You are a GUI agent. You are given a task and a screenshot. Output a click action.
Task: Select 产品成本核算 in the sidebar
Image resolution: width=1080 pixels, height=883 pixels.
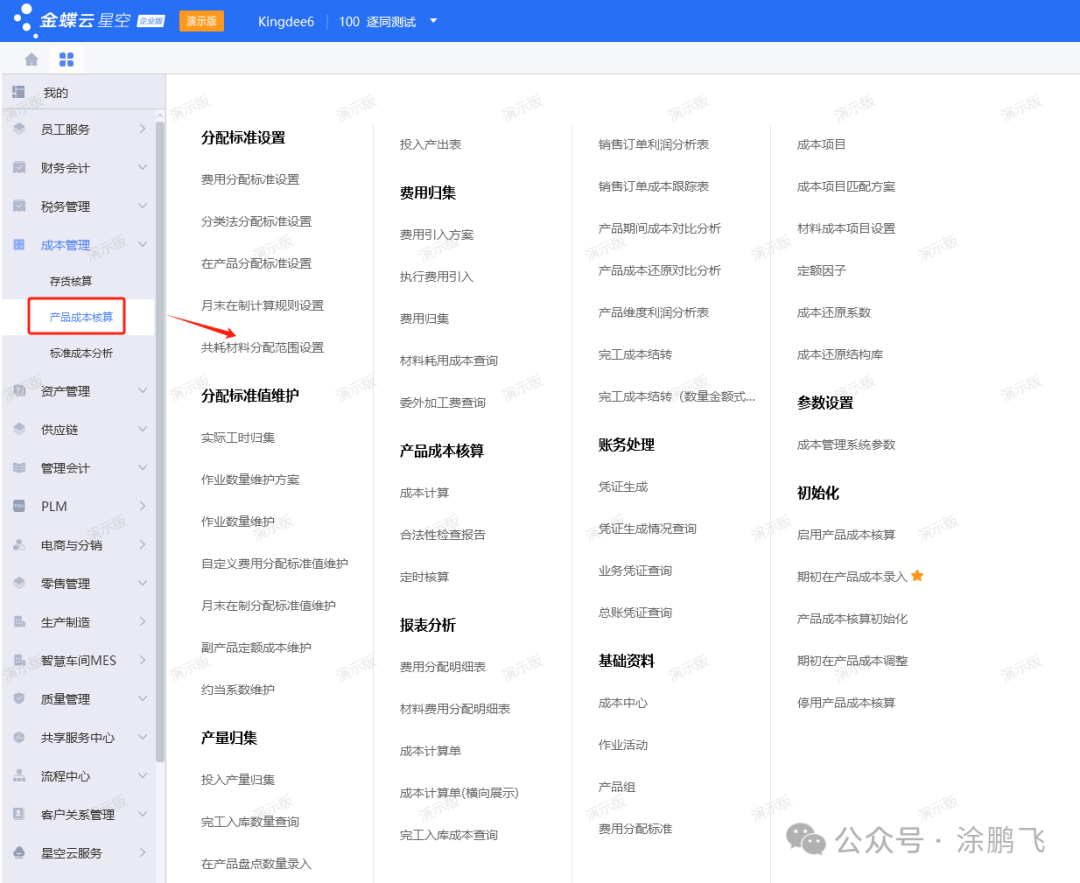click(x=81, y=317)
